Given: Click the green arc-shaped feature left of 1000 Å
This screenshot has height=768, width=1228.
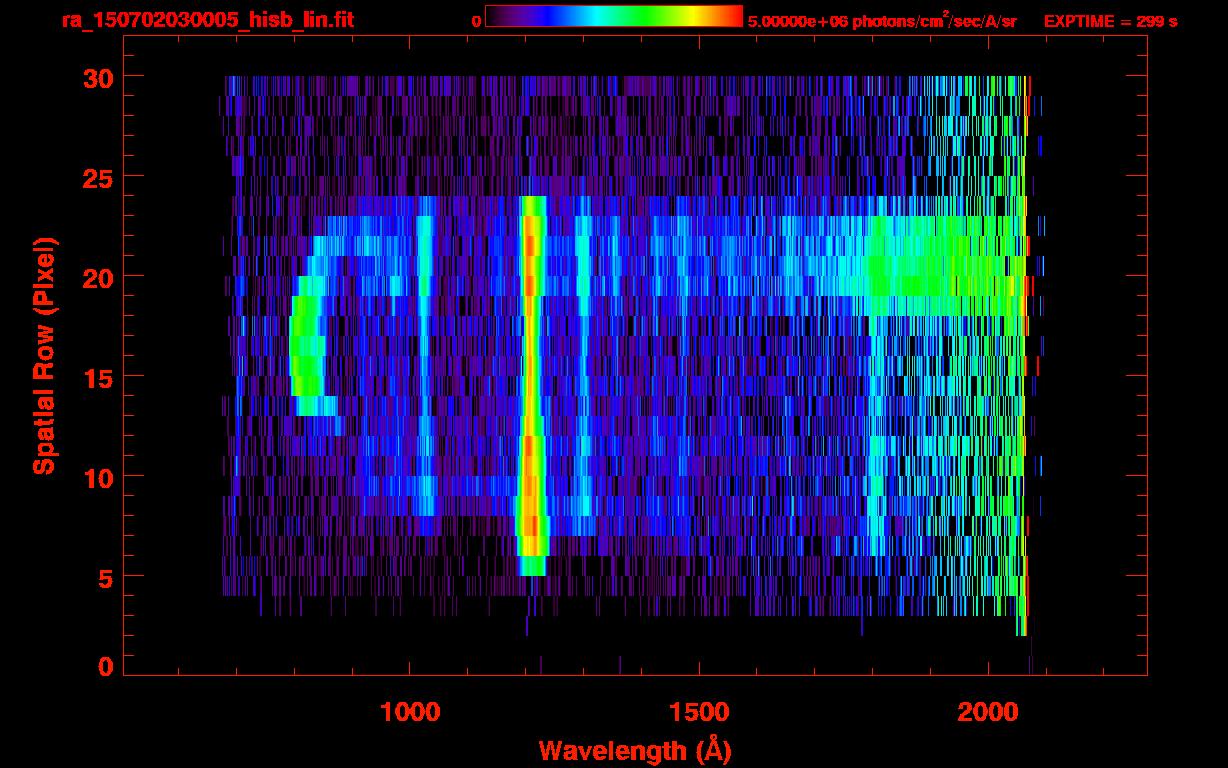Looking at the screenshot, I should point(304,350).
